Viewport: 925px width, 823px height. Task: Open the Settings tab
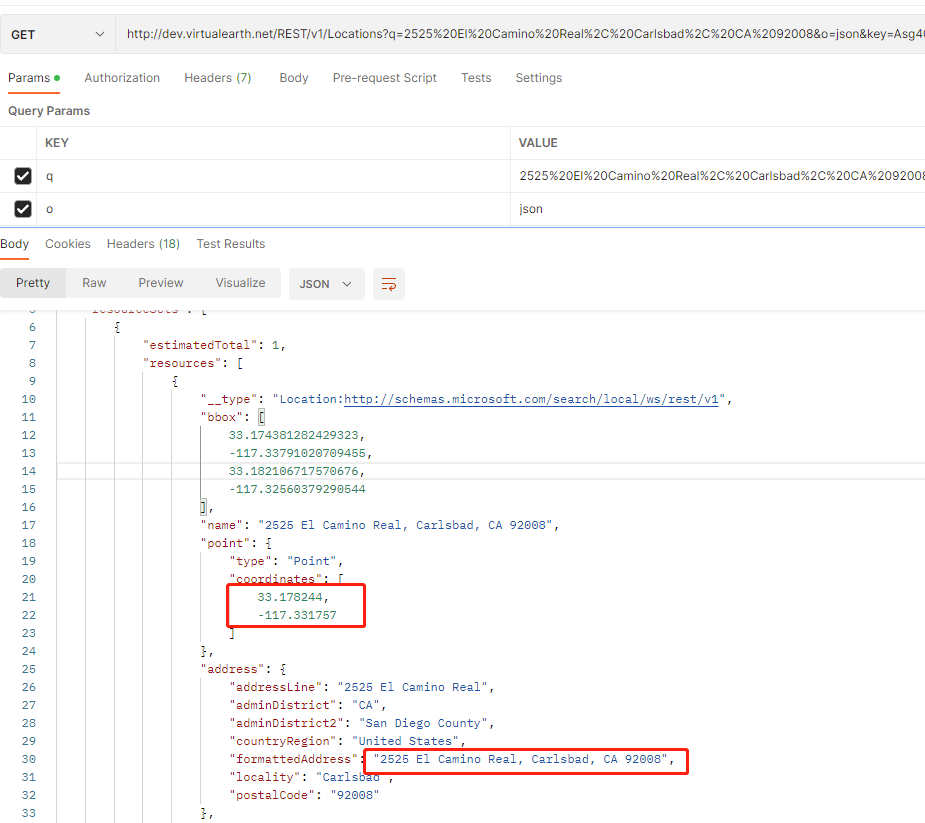point(539,78)
